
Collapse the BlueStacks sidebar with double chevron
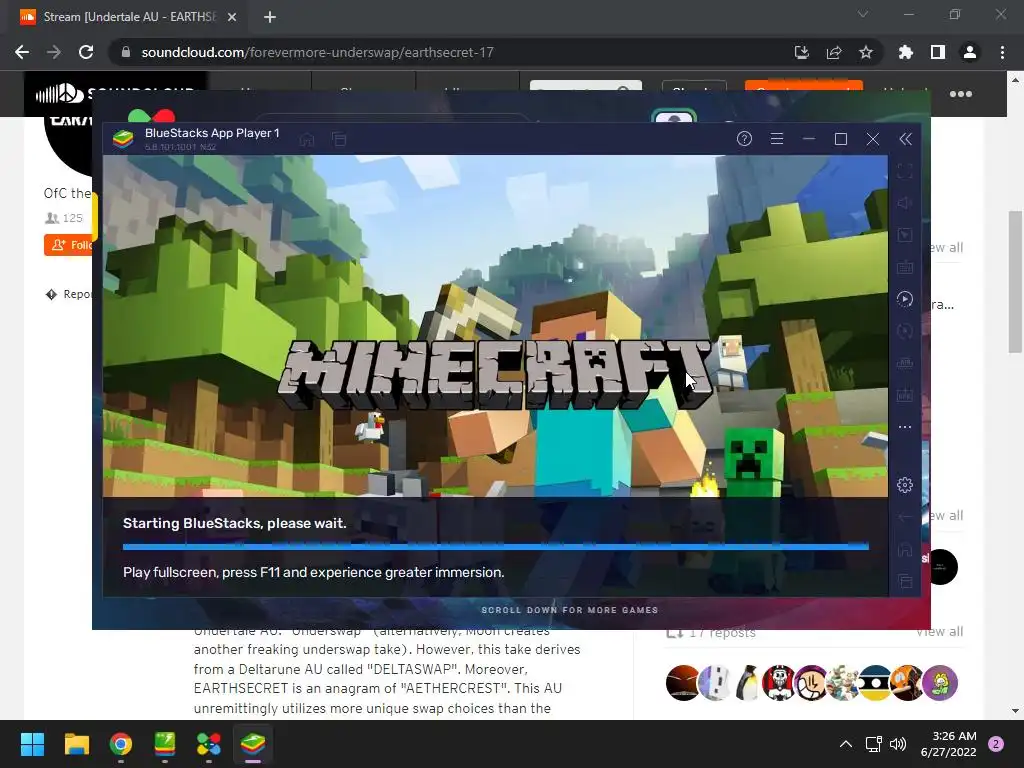click(905, 138)
